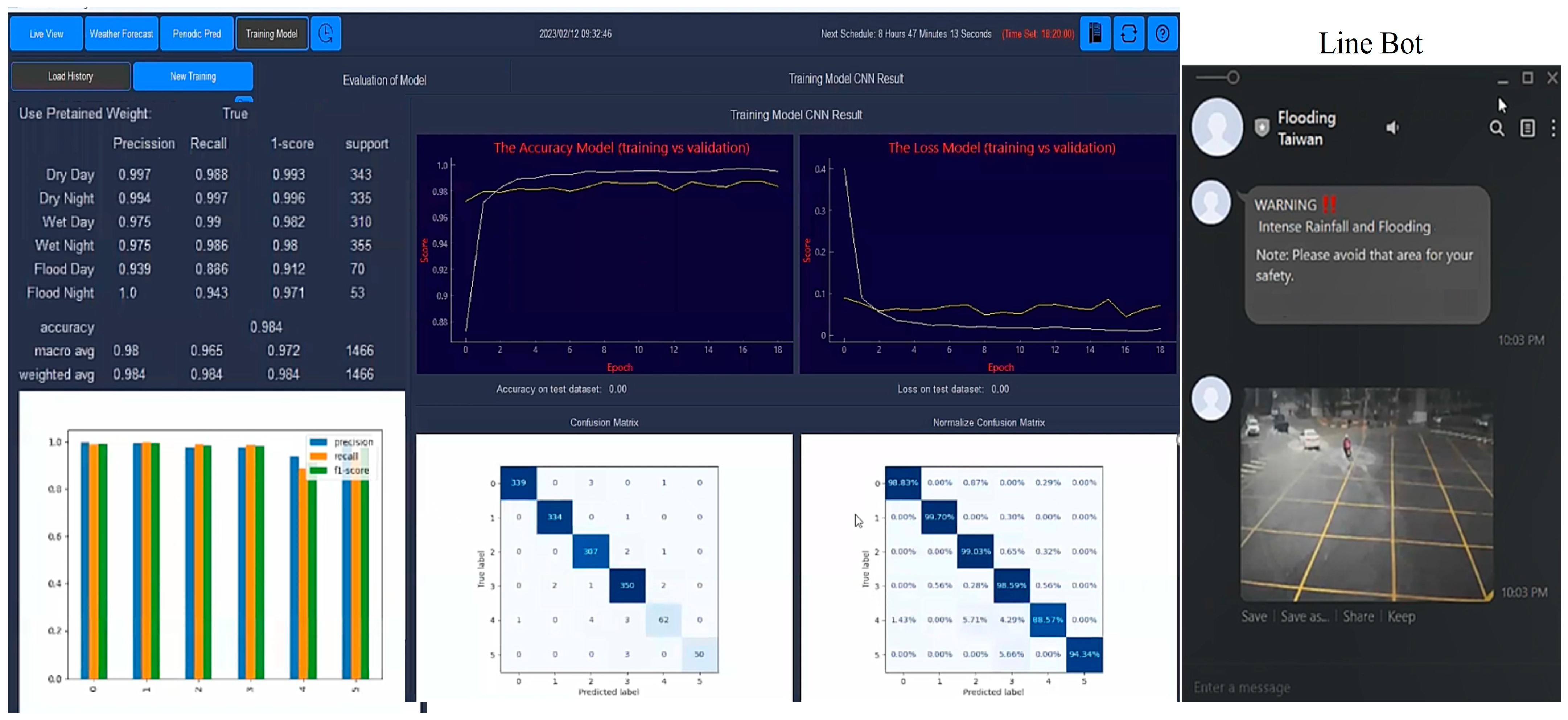Click the red Time Set 18:20:00 text
Screen dimensions: 1568x720
pos(1038,34)
